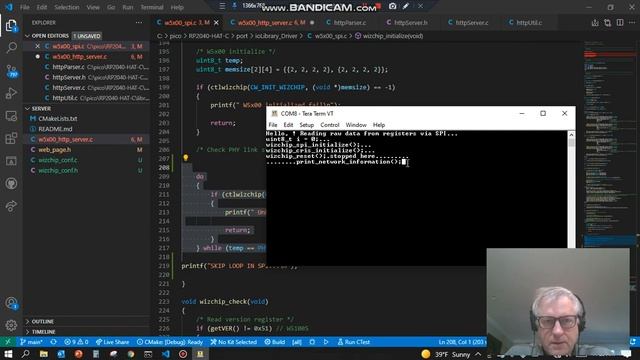The image size is (640, 360).
Task: Click the remote window indicator in status bar
Action: [7, 342]
